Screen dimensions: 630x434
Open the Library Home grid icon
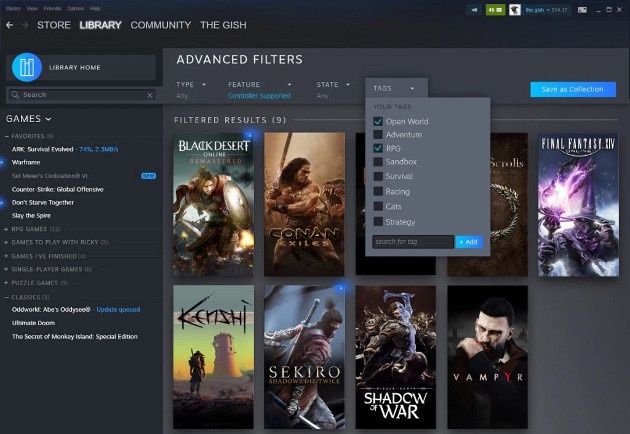pyautogui.click(x=27, y=67)
